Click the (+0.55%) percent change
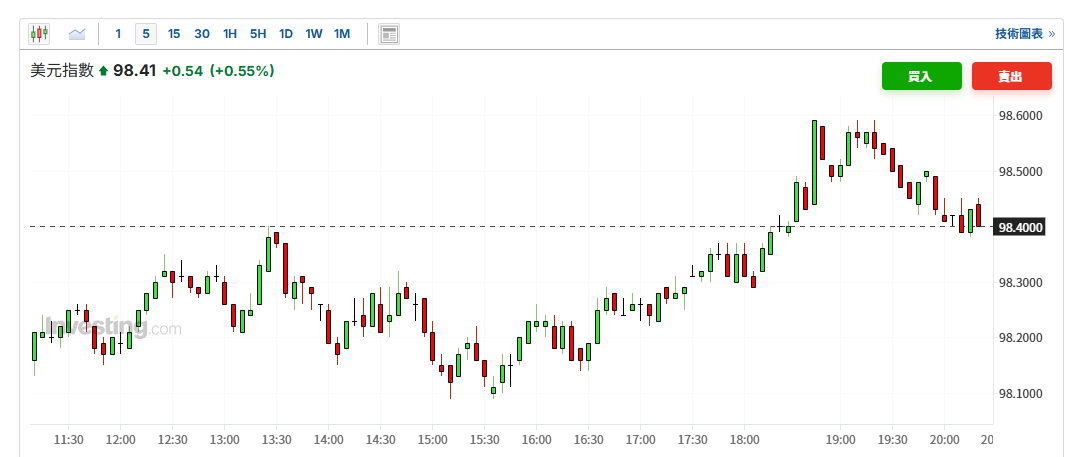The width and height of the screenshot is (1079, 457). click(242, 70)
